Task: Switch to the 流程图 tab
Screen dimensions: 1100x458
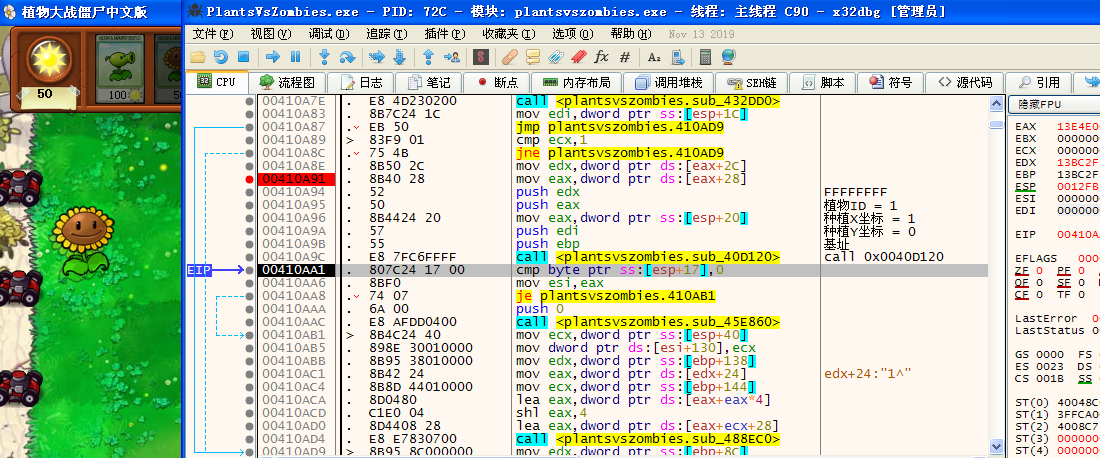Action: [289, 82]
